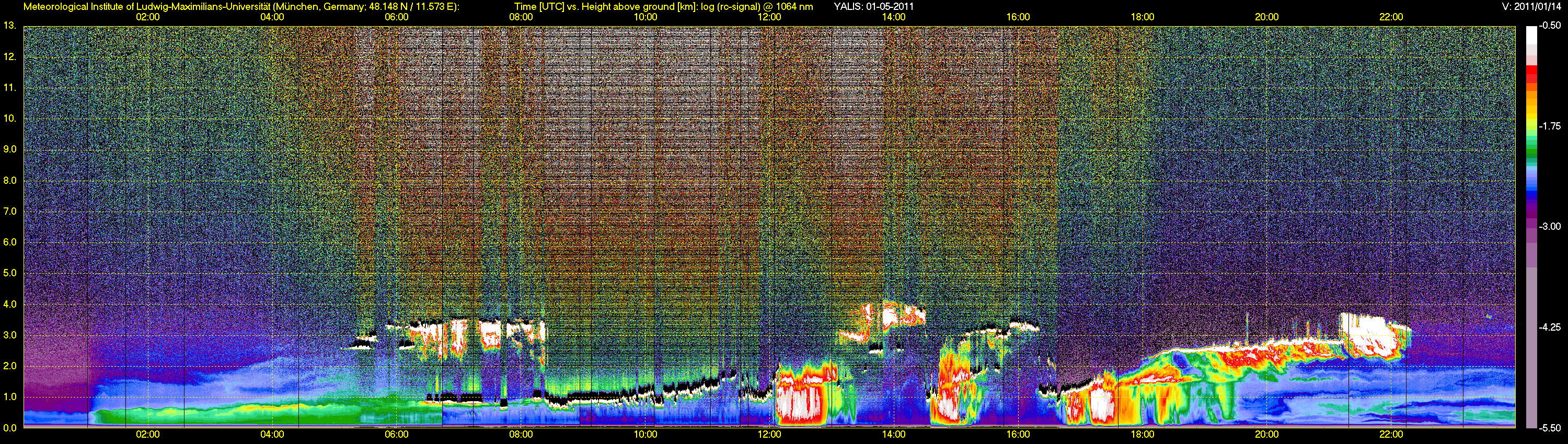The image size is (1568, 444).
Task: Click the 1.0 height axis label
Action: pos(10,396)
